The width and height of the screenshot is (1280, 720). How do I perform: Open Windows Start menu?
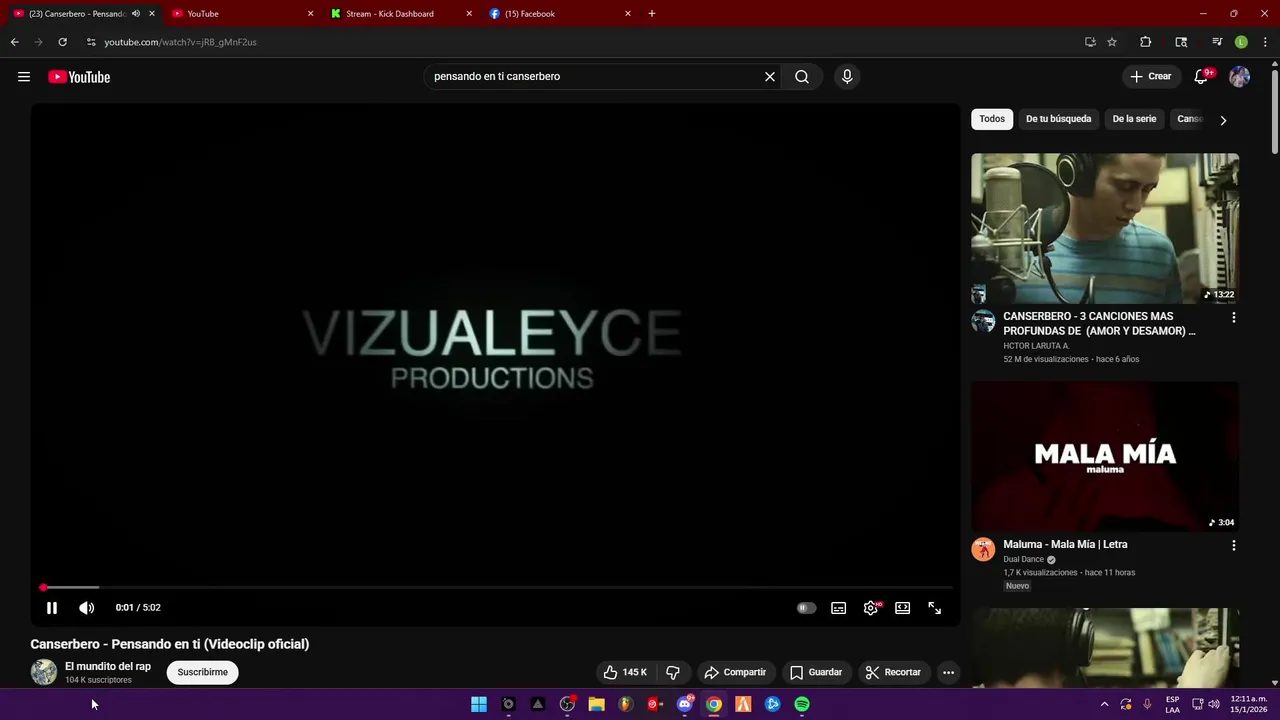[x=479, y=704]
